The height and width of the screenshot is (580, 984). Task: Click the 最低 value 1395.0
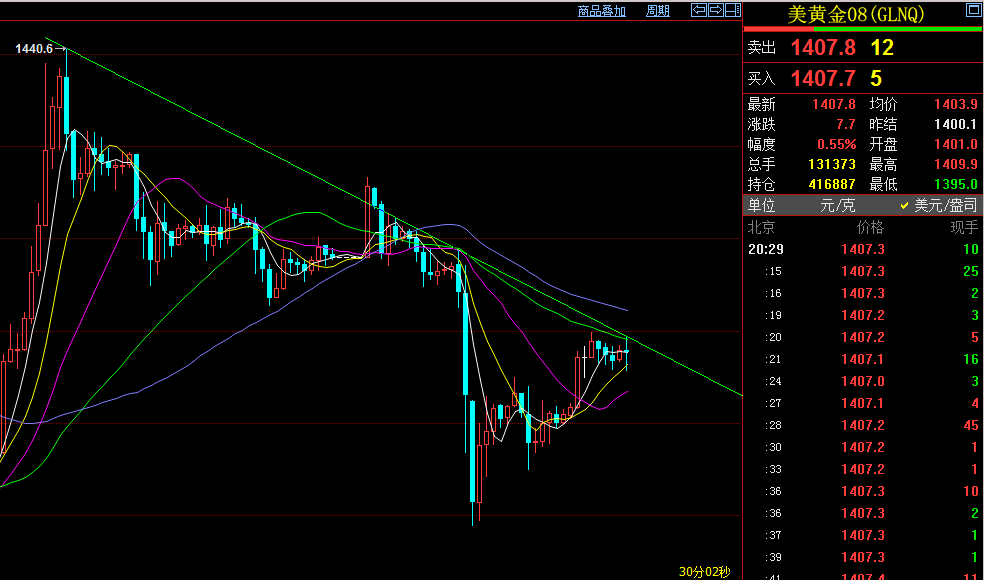(x=956, y=185)
